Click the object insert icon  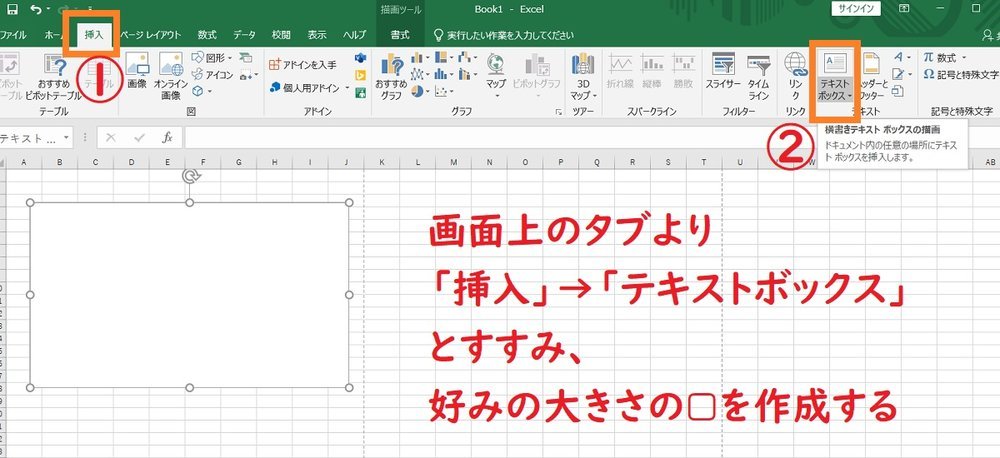pos(898,92)
